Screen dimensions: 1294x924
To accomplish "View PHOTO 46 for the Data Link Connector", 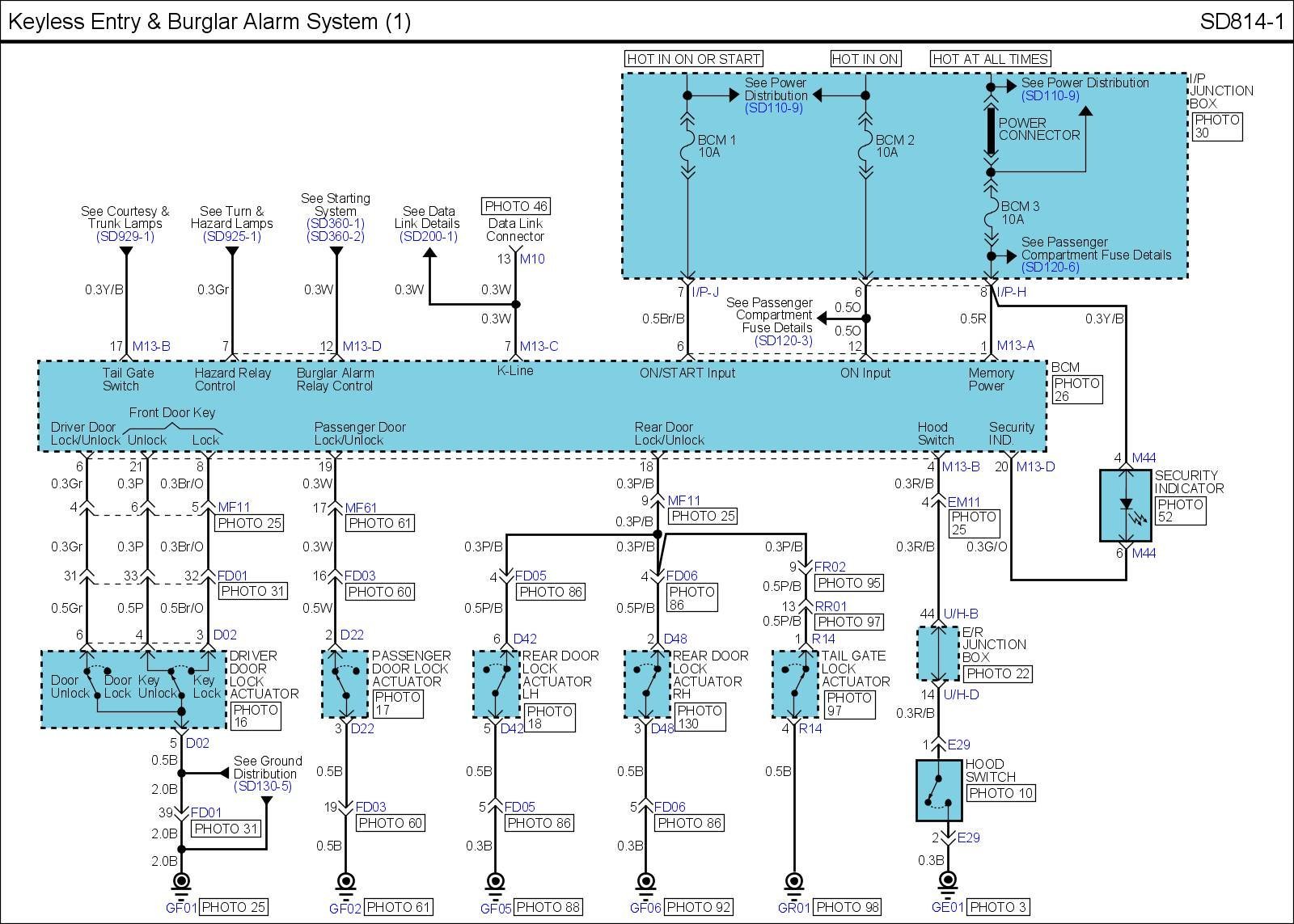I will tap(516, 206).
